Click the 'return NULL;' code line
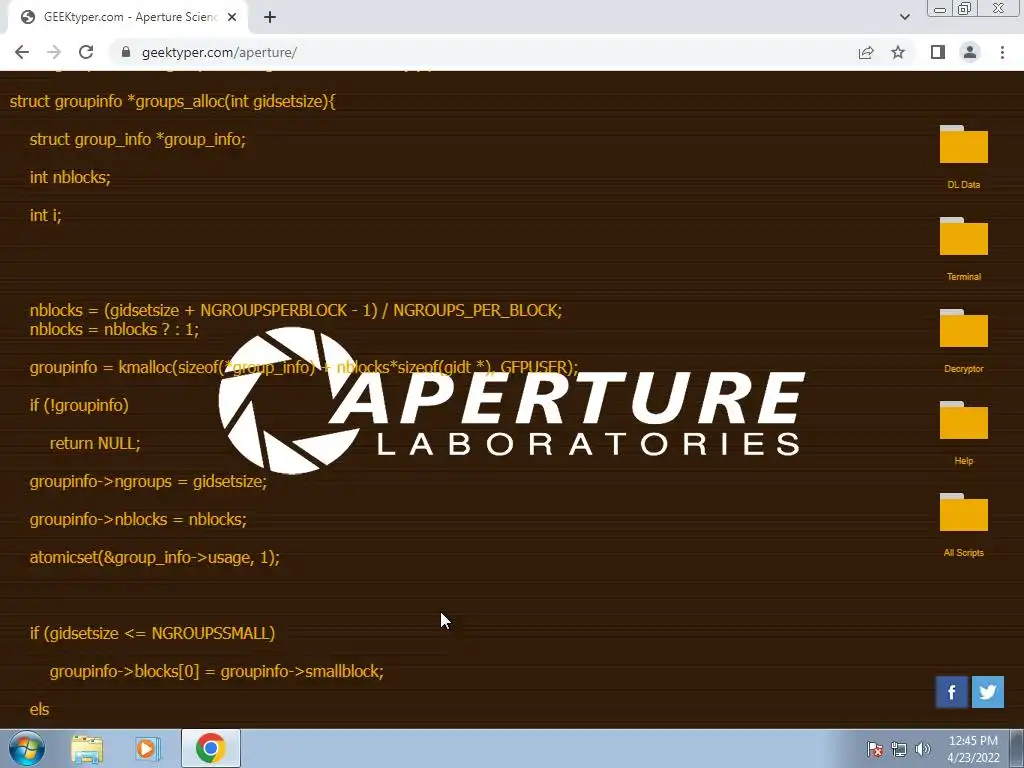 point(95,443)
